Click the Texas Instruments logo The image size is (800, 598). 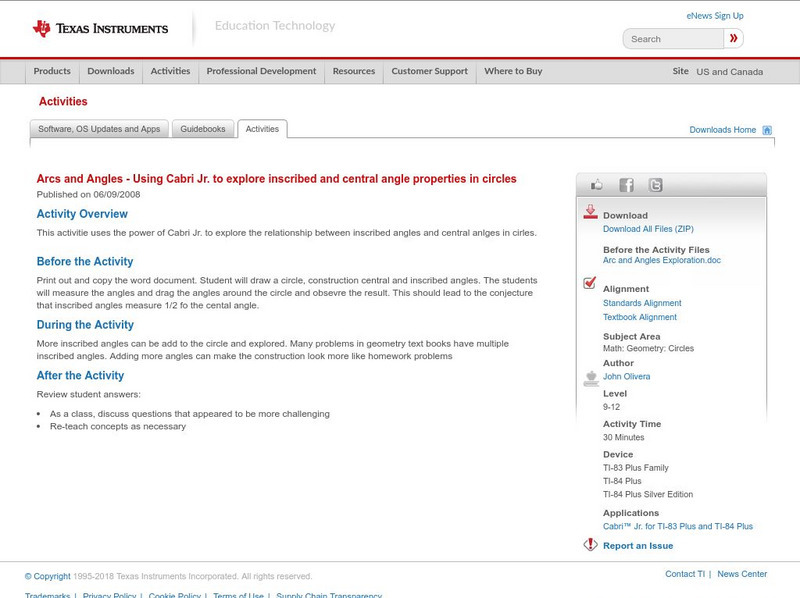point(100,29)
